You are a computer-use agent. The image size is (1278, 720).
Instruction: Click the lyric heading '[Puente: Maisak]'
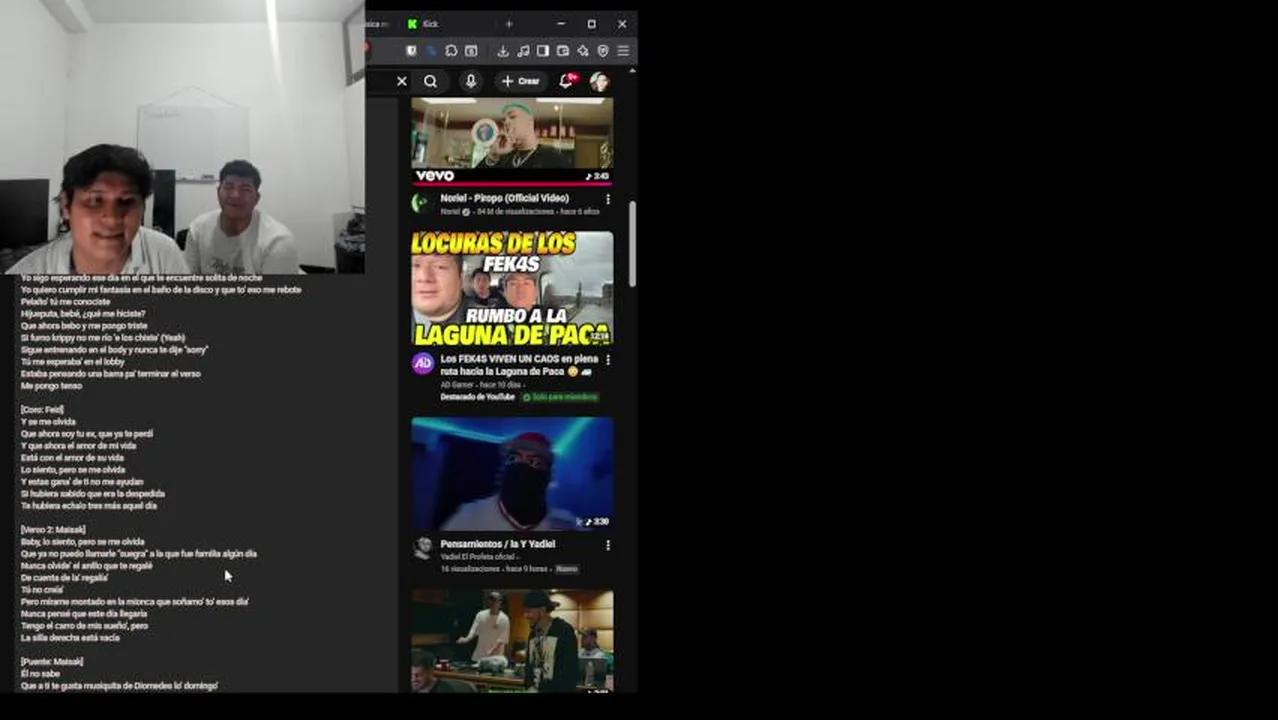[x=52, y=662]
